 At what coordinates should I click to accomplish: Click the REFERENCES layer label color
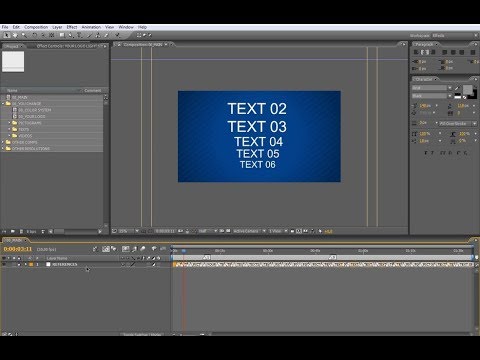(31, 264)
